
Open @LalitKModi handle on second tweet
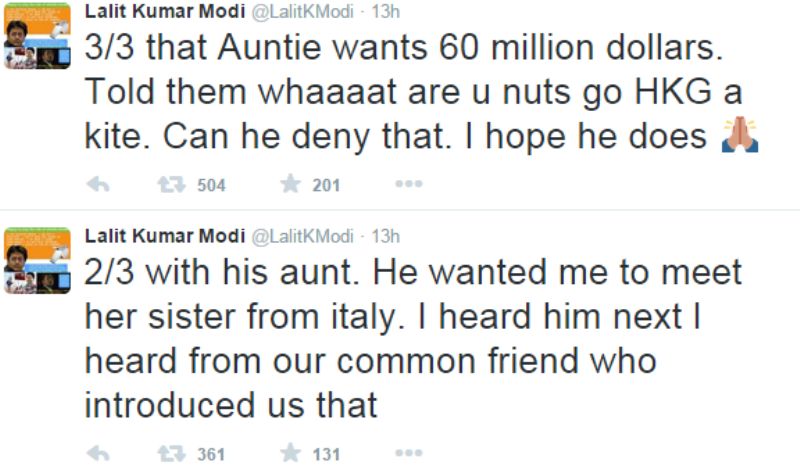(302, 236)
